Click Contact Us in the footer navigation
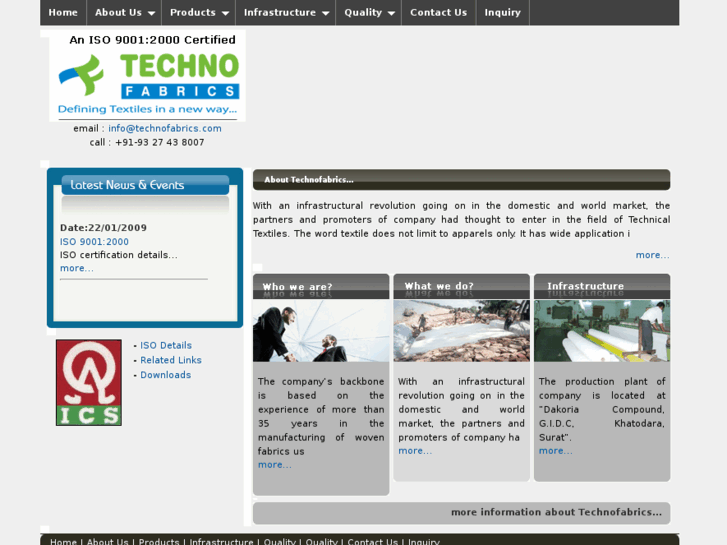727x545 pixels. pos(372,541)
